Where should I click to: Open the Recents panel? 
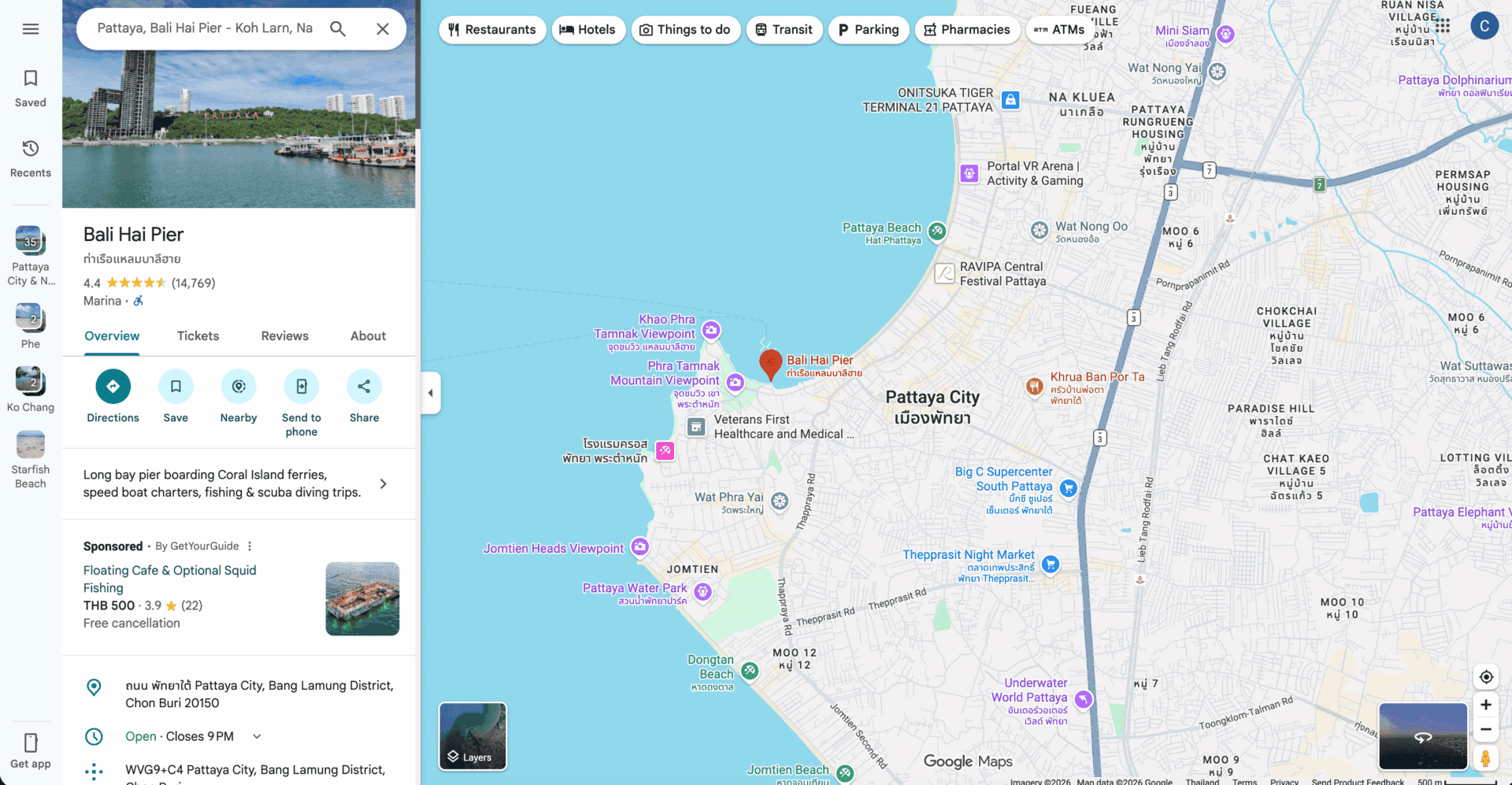click(x=31, y=158)
